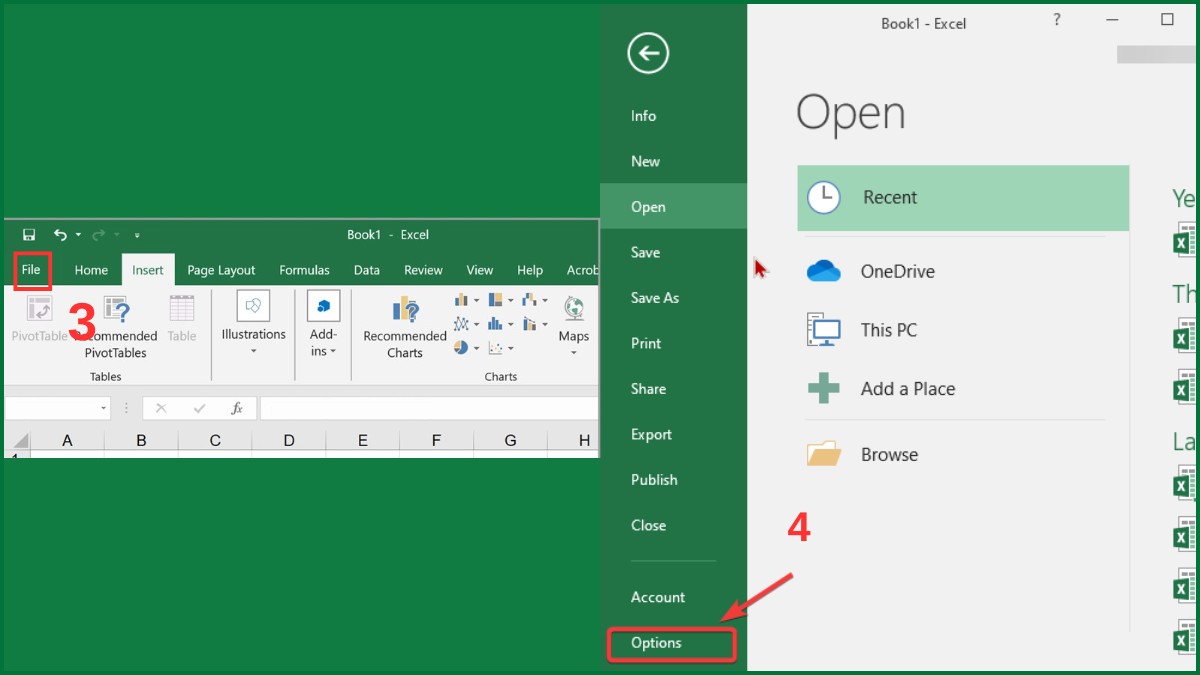The width and height of the screenshot is (1200, 675).
Task: Select This PC in the Open pane
Action: (x=888, y=330)
